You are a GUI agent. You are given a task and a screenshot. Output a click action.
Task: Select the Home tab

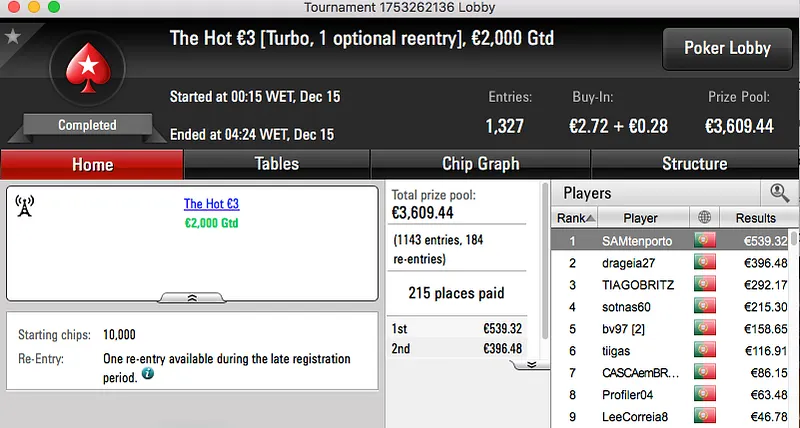(92, 164)
